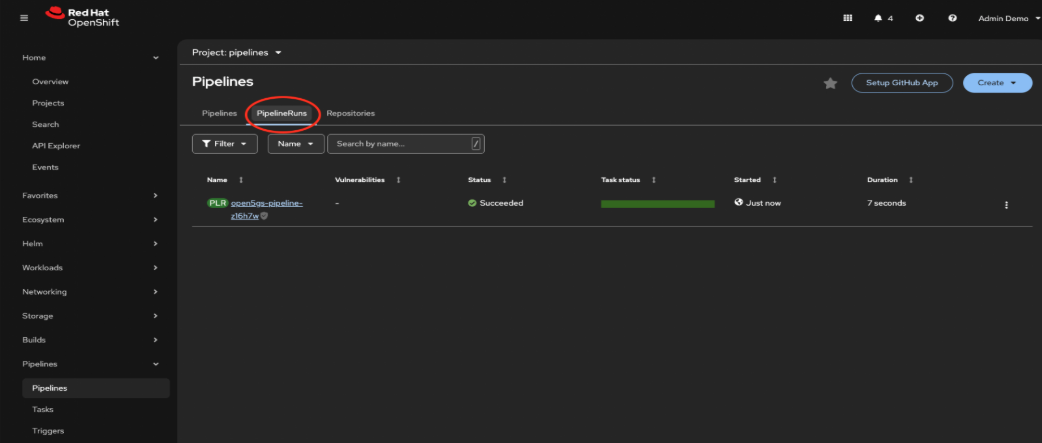Open the Filter dropdown

224,144
